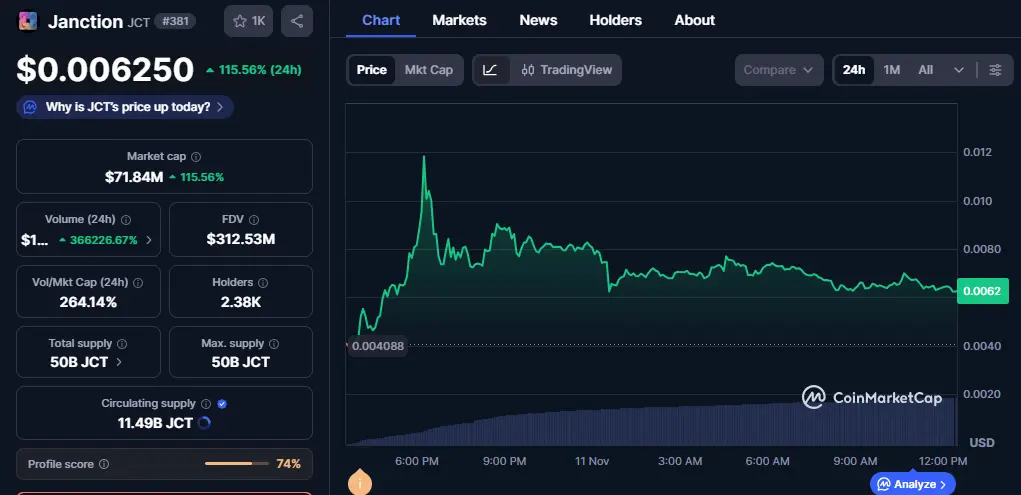The width and height of the screenshot is (1021, 495).
Task: Expand Volume (24h) details chevron
Action: (x=149, y=240)
